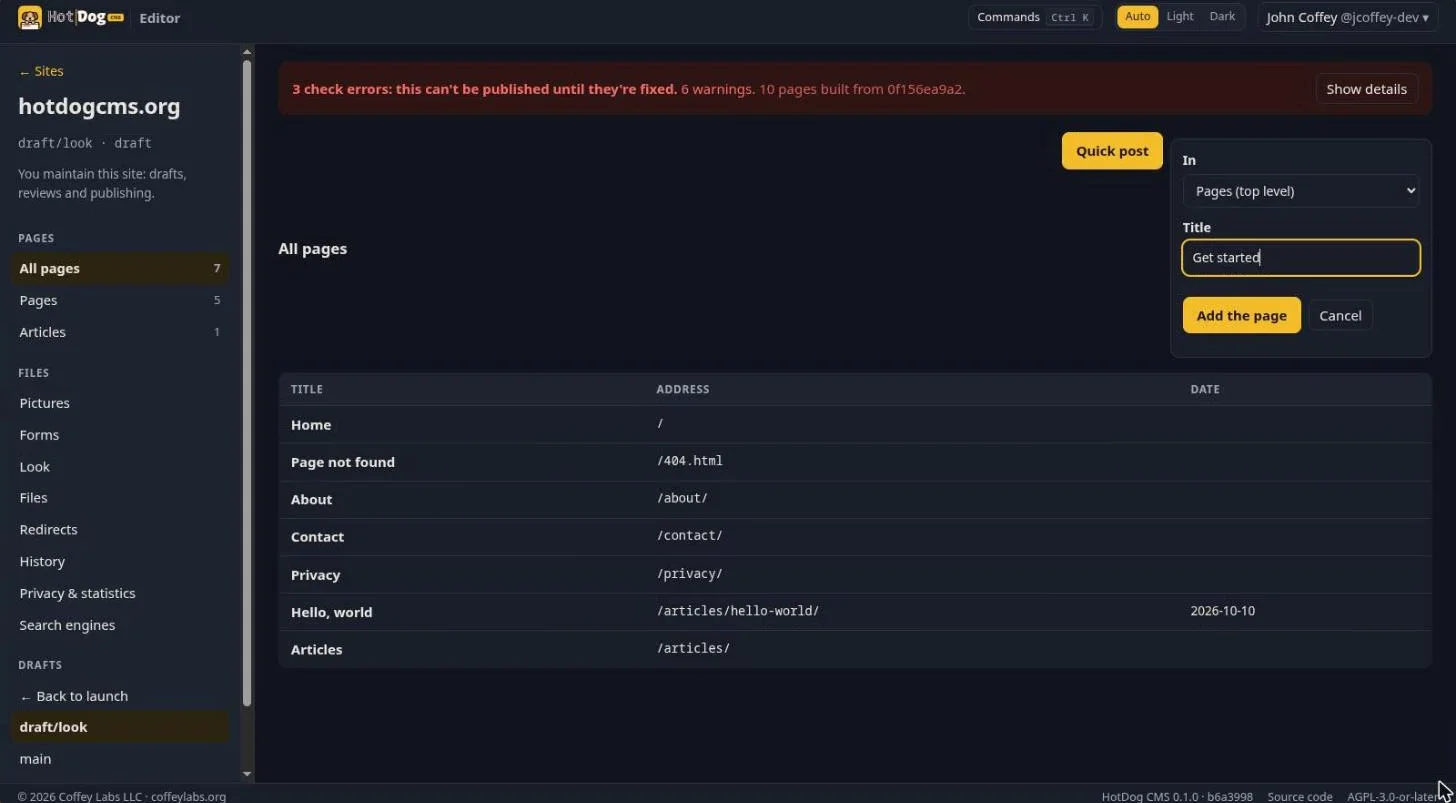Screen dimensions: 1456x803
Task: Click the Add the page button
Action: (1241, 315)
